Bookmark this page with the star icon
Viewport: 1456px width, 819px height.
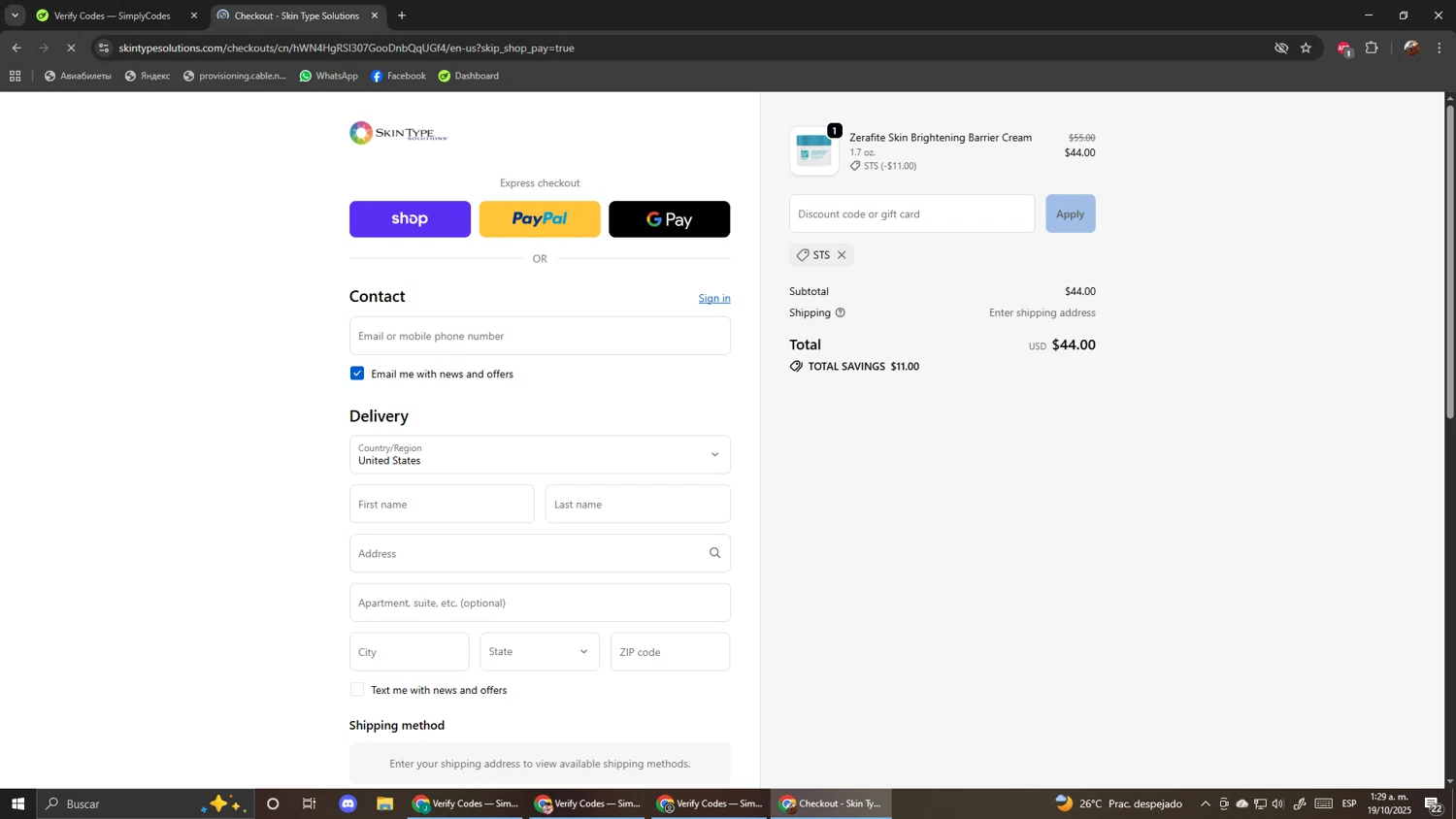tap(1307, 48)
